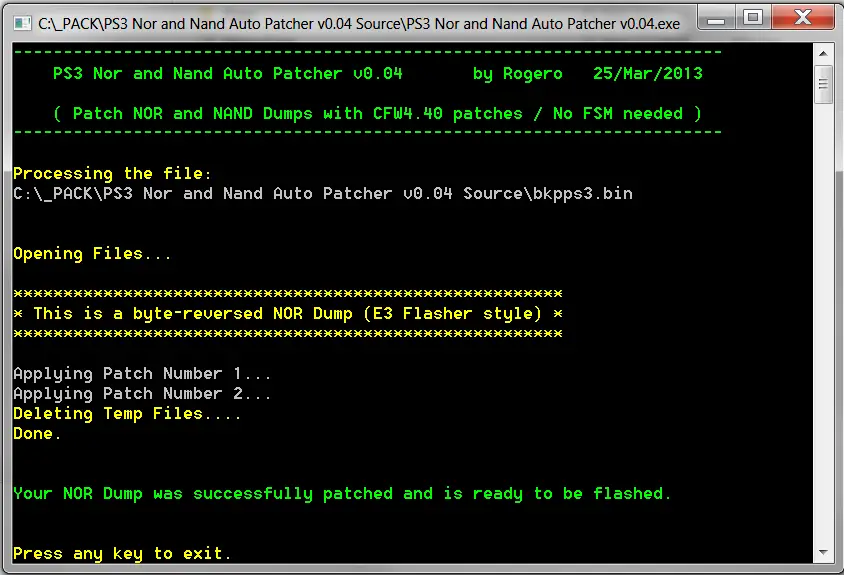Close the Auto Patcher console window

tap(802, 18)
